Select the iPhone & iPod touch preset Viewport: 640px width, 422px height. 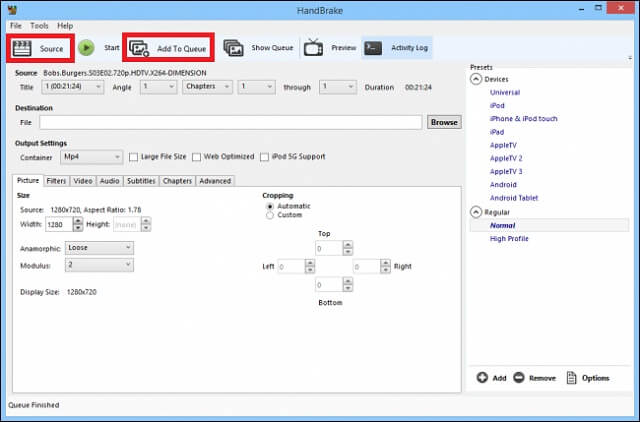(524, 119)
